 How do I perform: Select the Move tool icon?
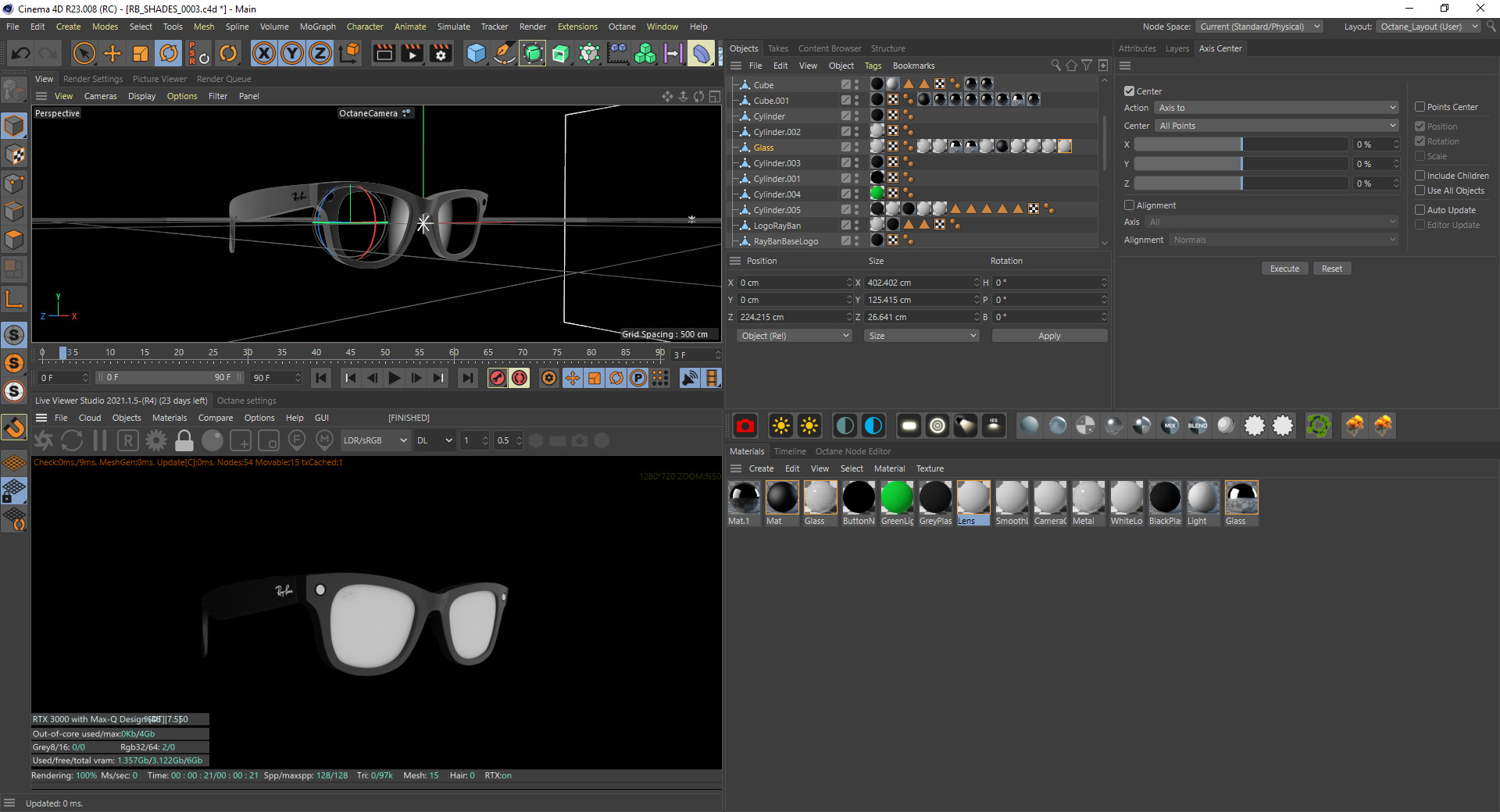[x=112, y=53]
